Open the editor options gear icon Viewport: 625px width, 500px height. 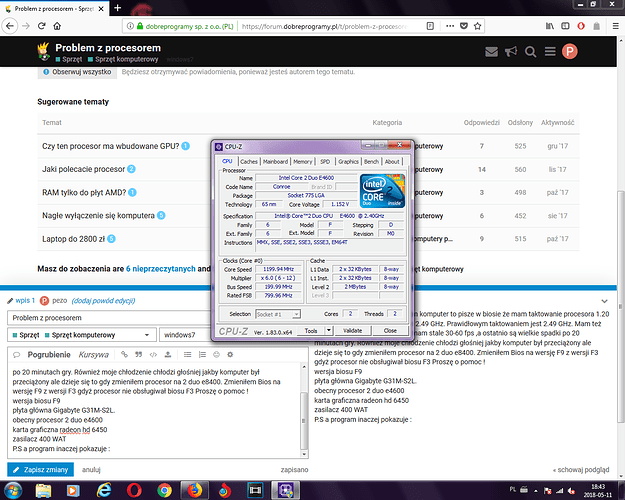click(x=230, y=354)
